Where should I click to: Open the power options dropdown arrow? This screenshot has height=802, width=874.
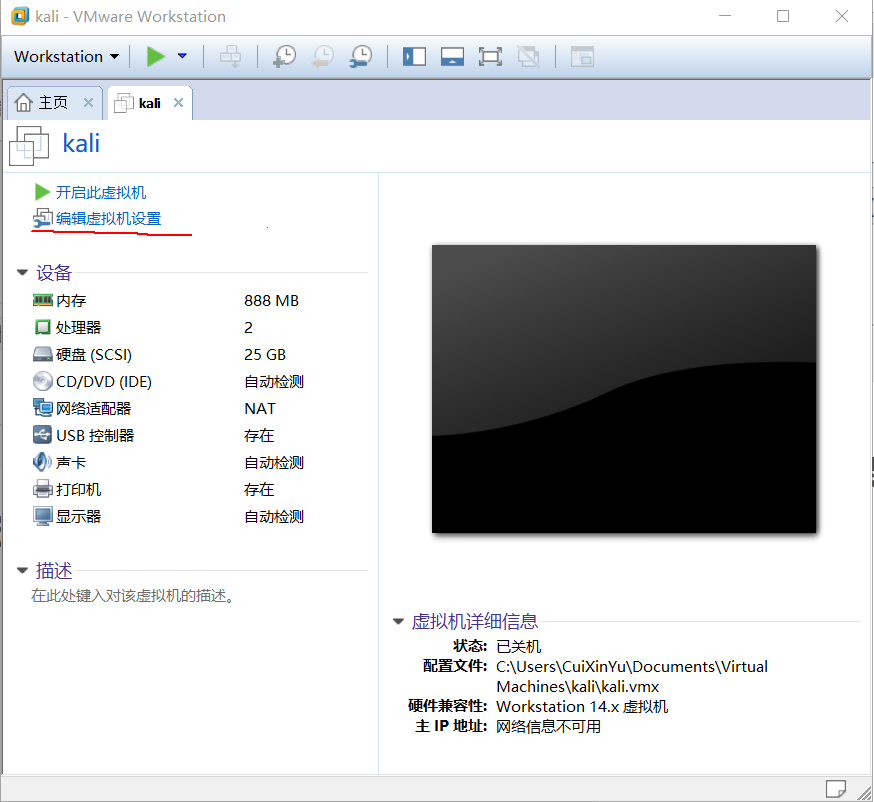coord(182,56)
